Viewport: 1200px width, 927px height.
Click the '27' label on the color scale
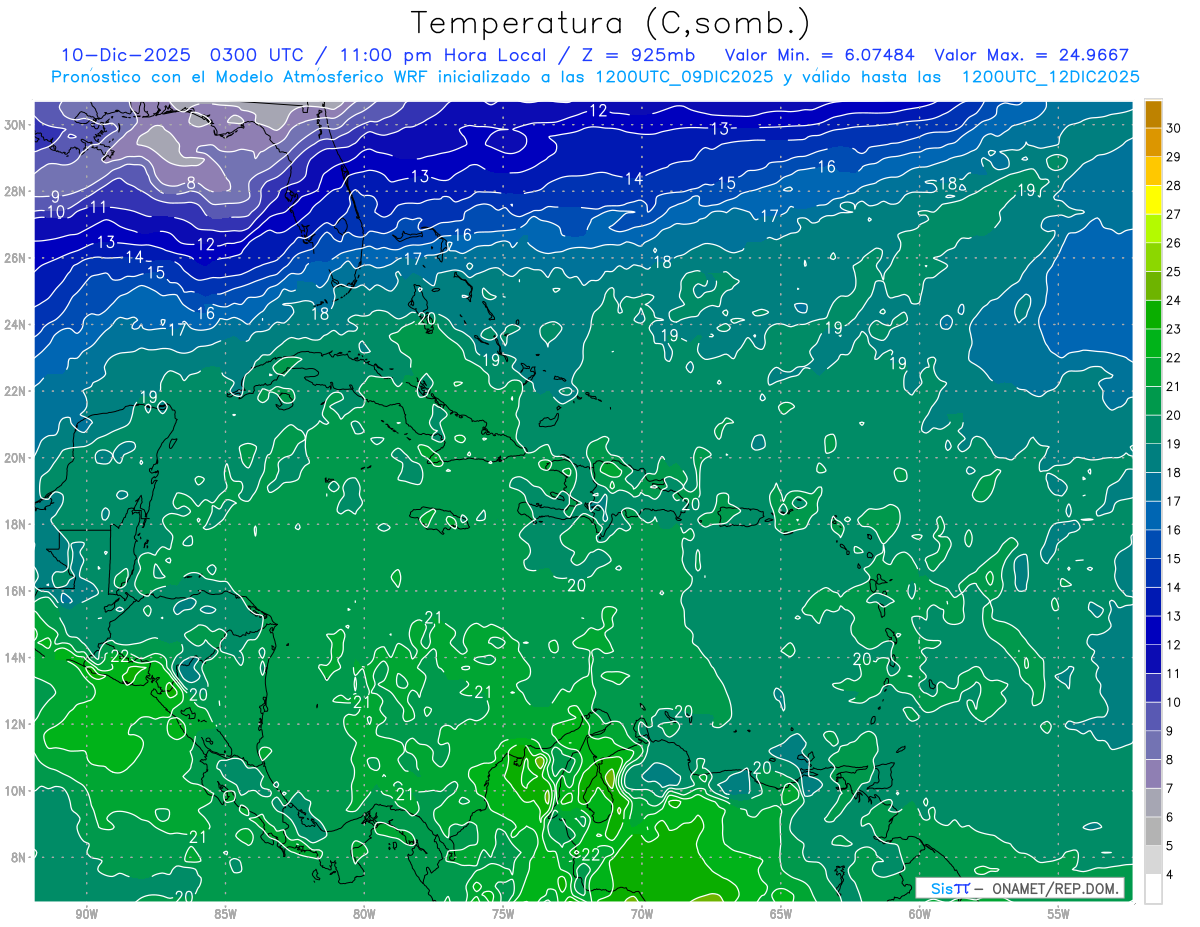(x=1174, y=214)
